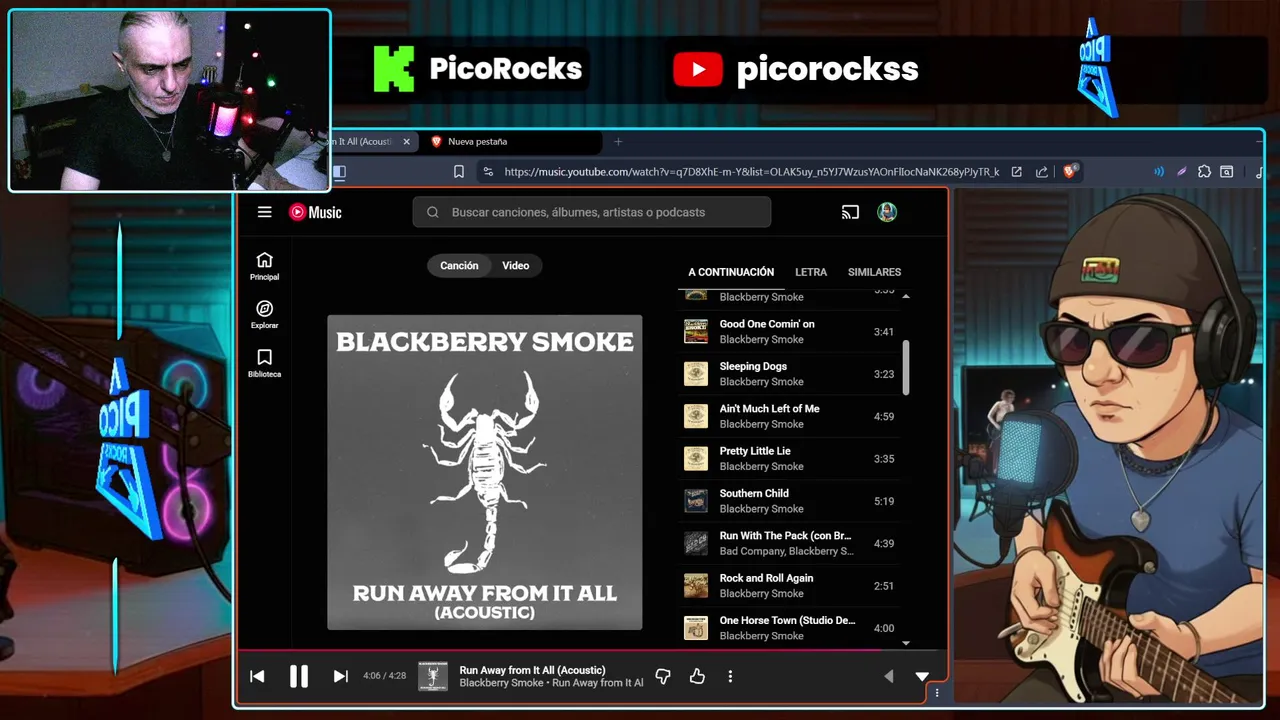Open the A CONTINUACIÓN tab
The width and height of the screenshot is (1280, 720).
731,272
